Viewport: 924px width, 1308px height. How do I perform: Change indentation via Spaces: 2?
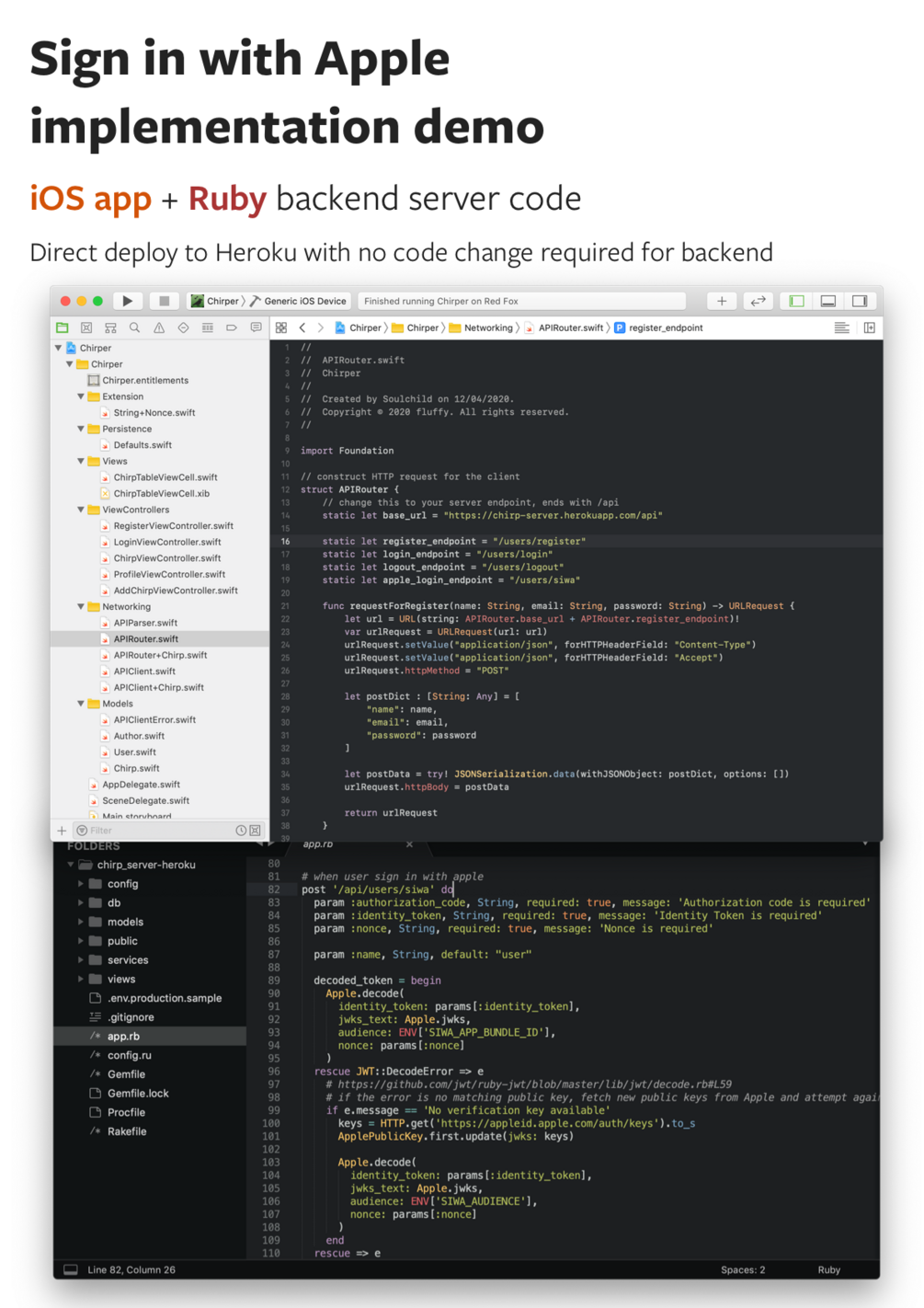coord(743,1270)
